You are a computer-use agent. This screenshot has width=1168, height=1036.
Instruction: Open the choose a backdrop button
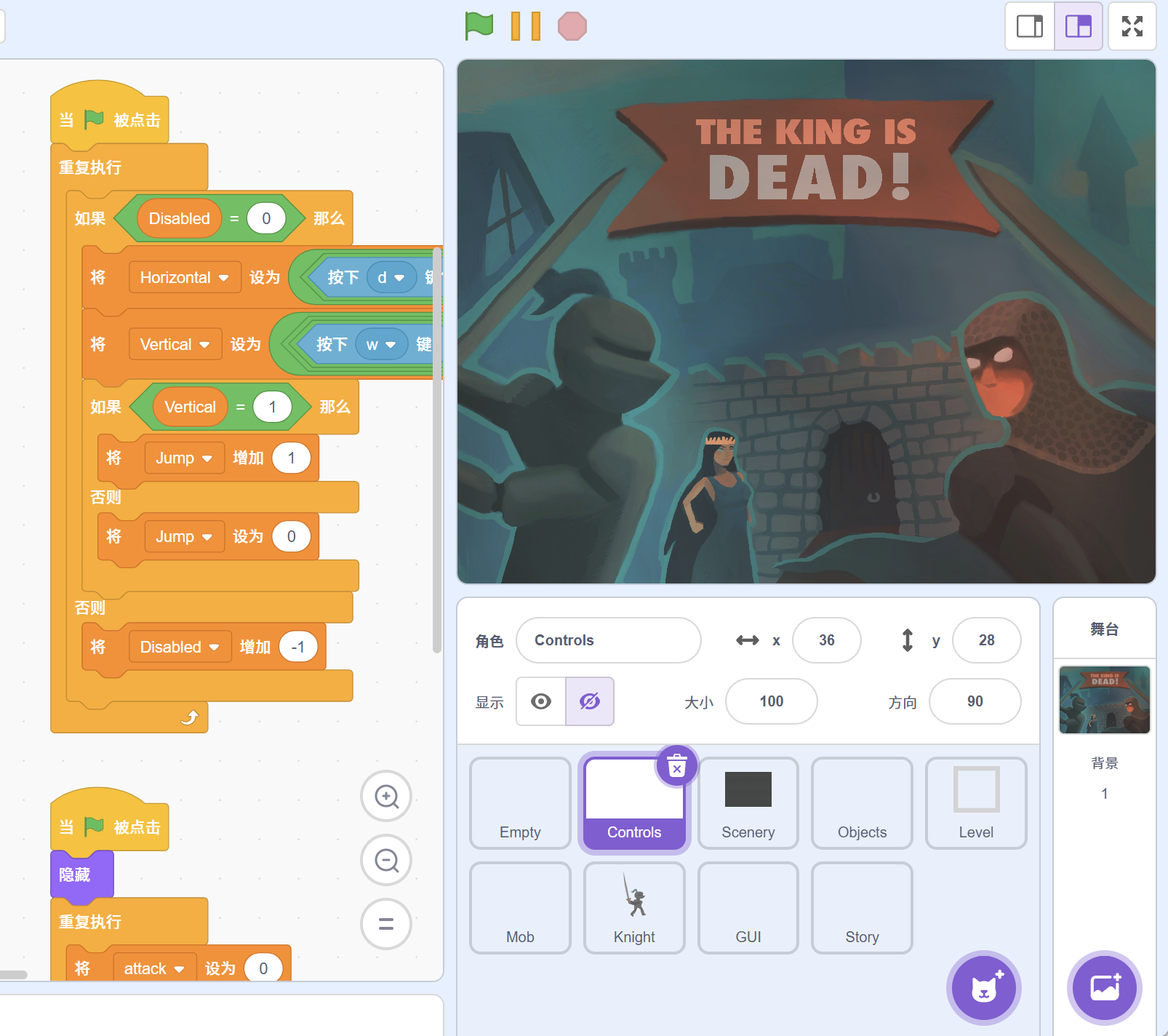pyautogui.click(x=1104, y=987)
